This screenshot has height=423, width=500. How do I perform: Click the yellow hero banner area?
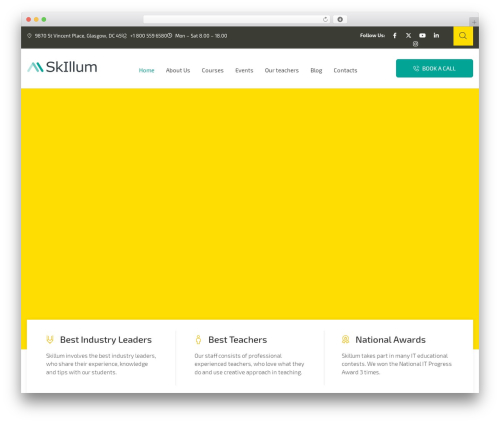pyautogui.click(x=250, y=203)
